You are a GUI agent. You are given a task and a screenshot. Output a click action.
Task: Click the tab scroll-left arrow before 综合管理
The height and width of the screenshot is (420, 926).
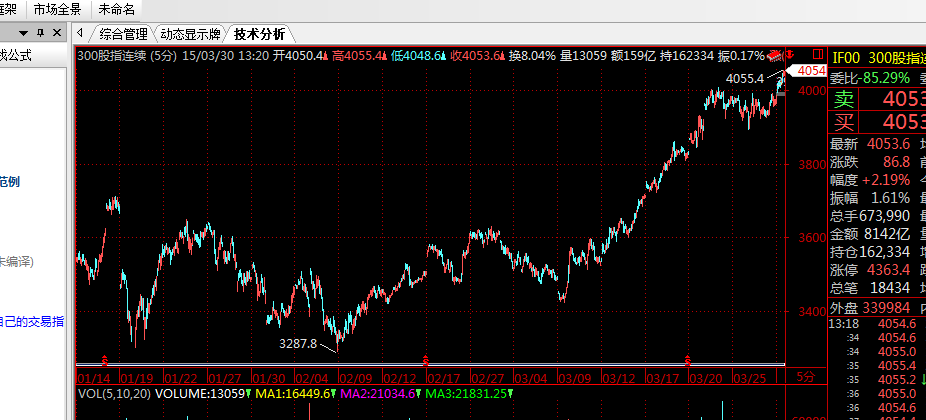[x=80, y=33]
